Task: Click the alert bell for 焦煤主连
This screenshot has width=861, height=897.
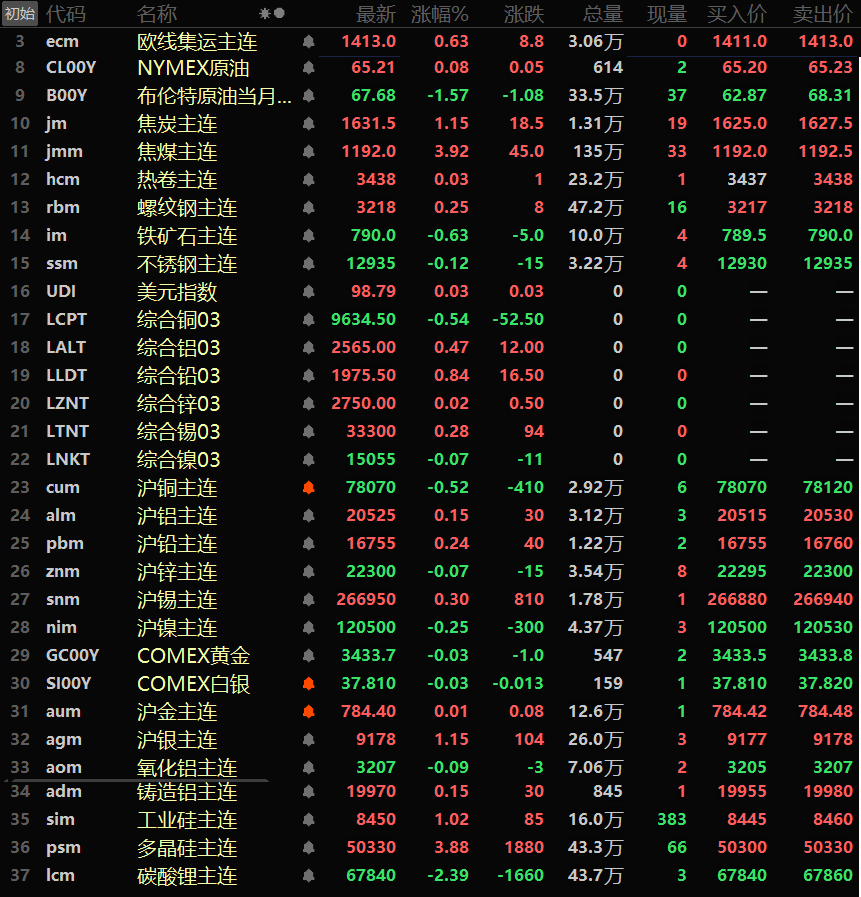Action: [308, 152]
